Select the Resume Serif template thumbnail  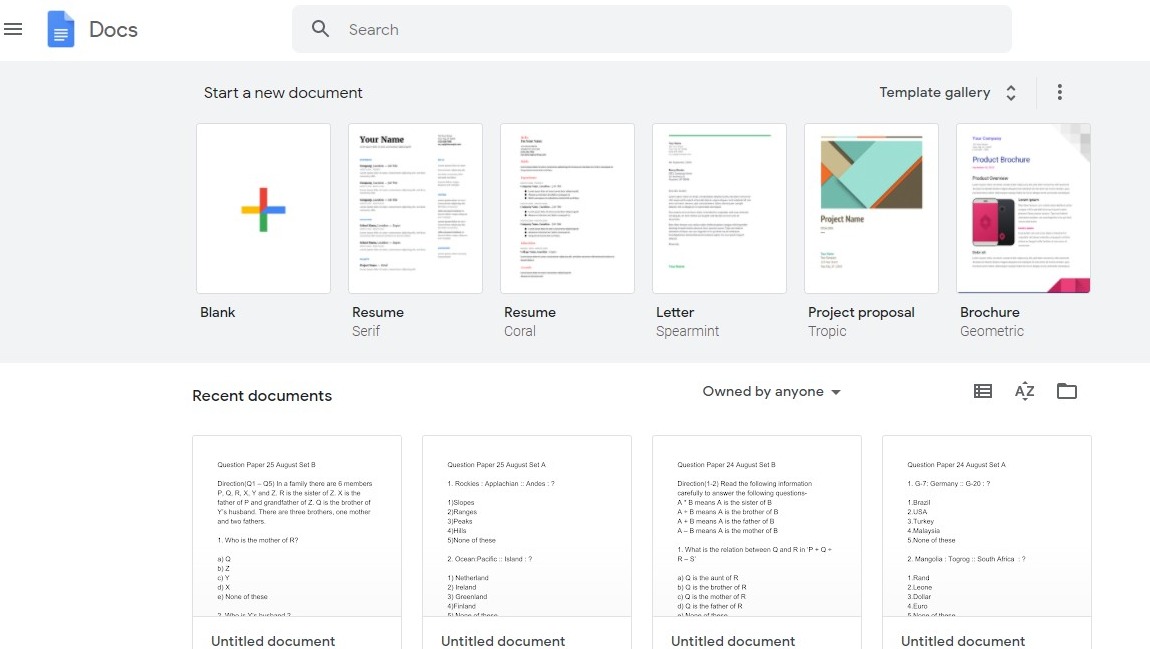pos(415,208)
